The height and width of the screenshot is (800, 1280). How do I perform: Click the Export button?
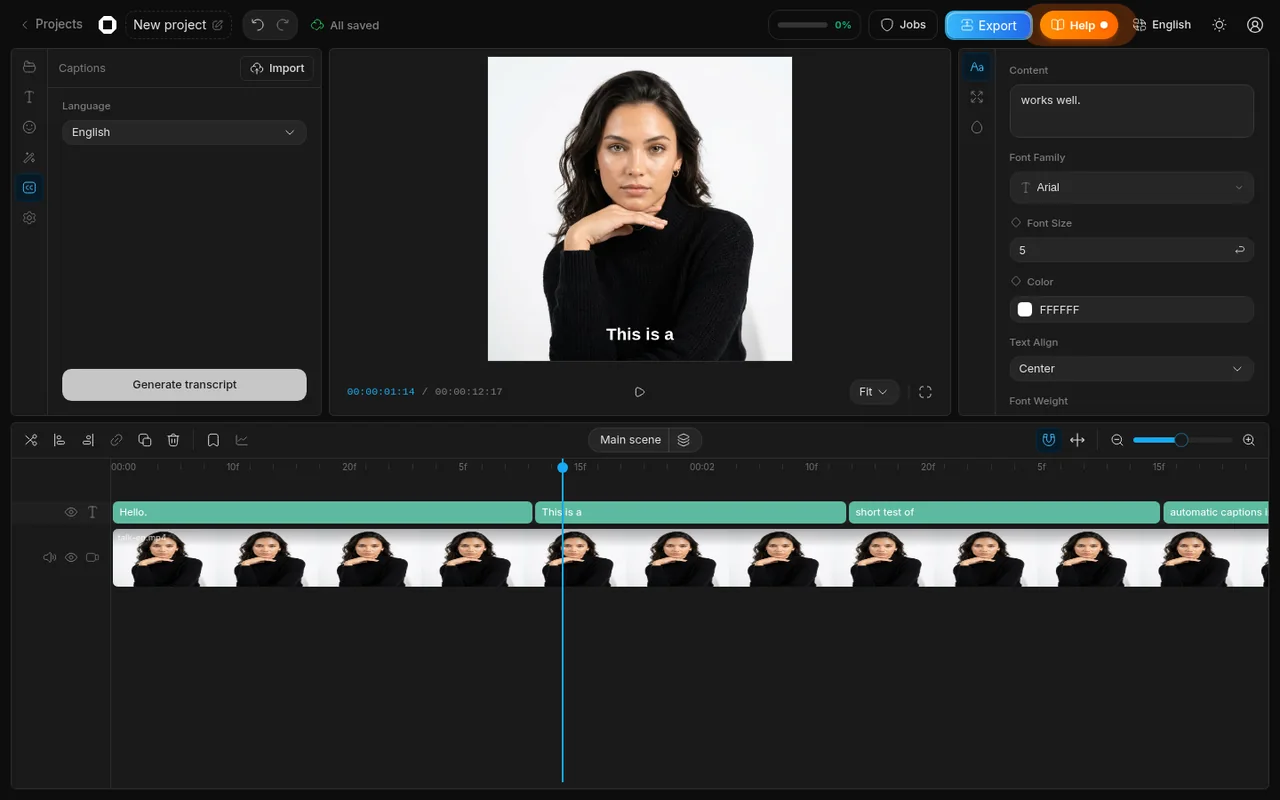point(988,25)
